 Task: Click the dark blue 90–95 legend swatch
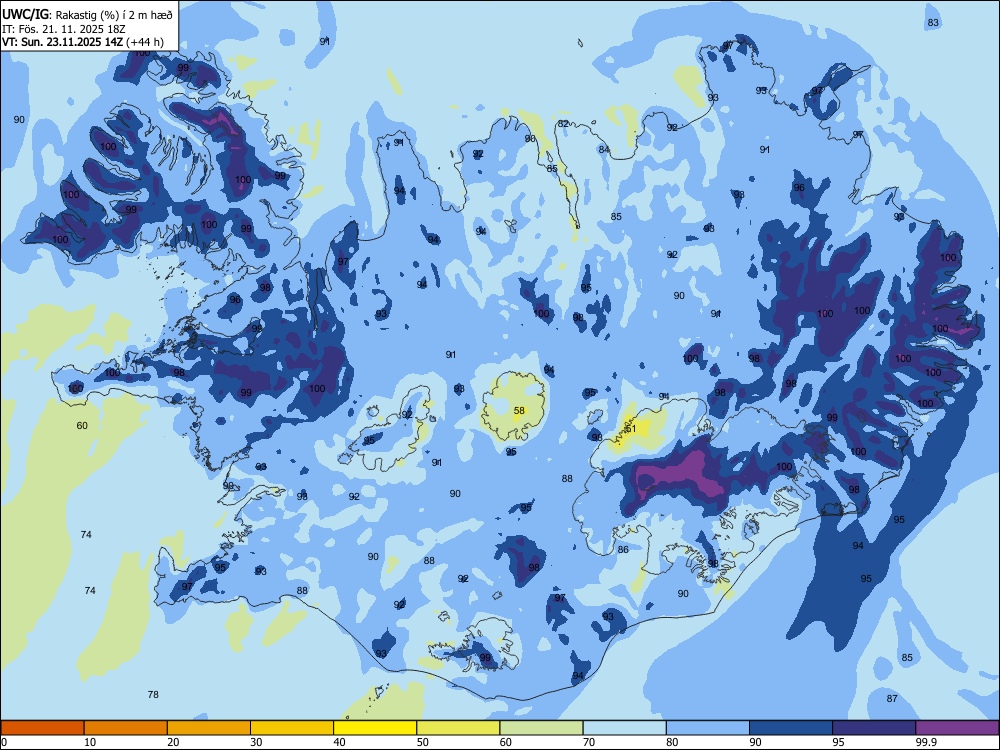pos(791,728)
